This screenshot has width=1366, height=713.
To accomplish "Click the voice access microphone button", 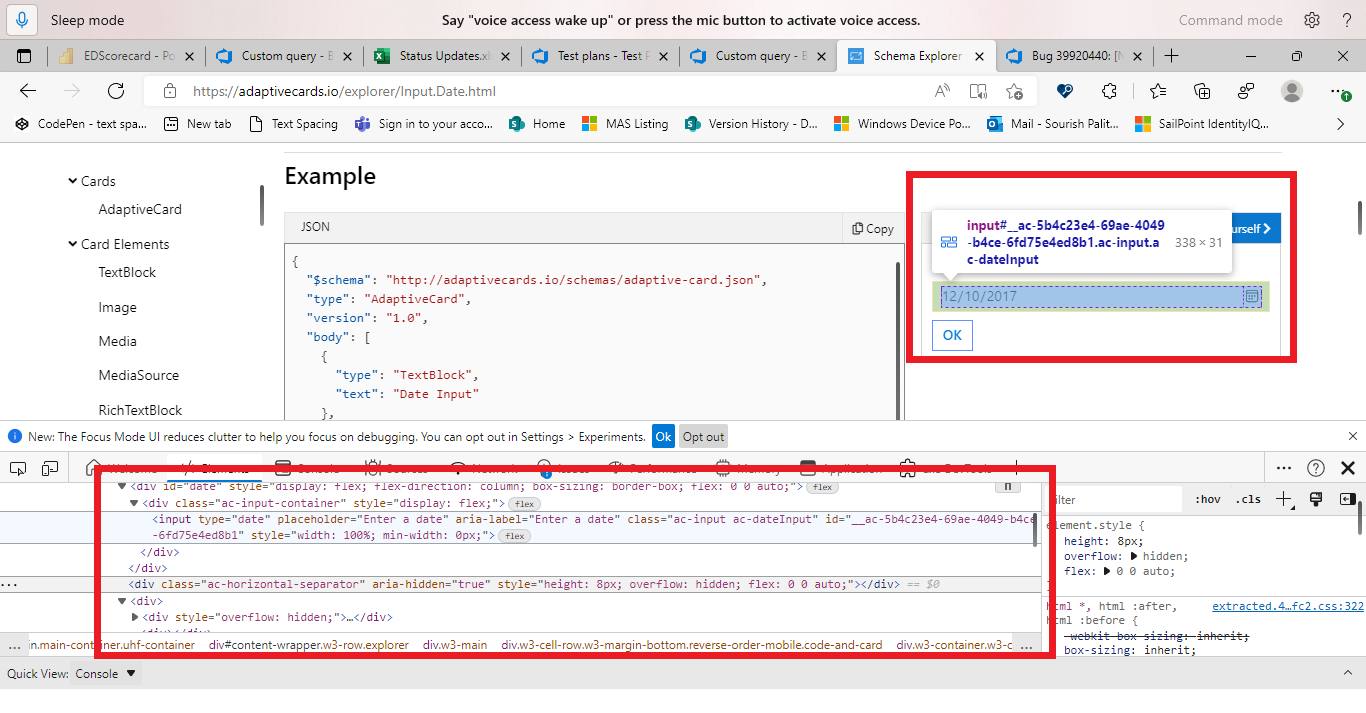I will point(22,20).
